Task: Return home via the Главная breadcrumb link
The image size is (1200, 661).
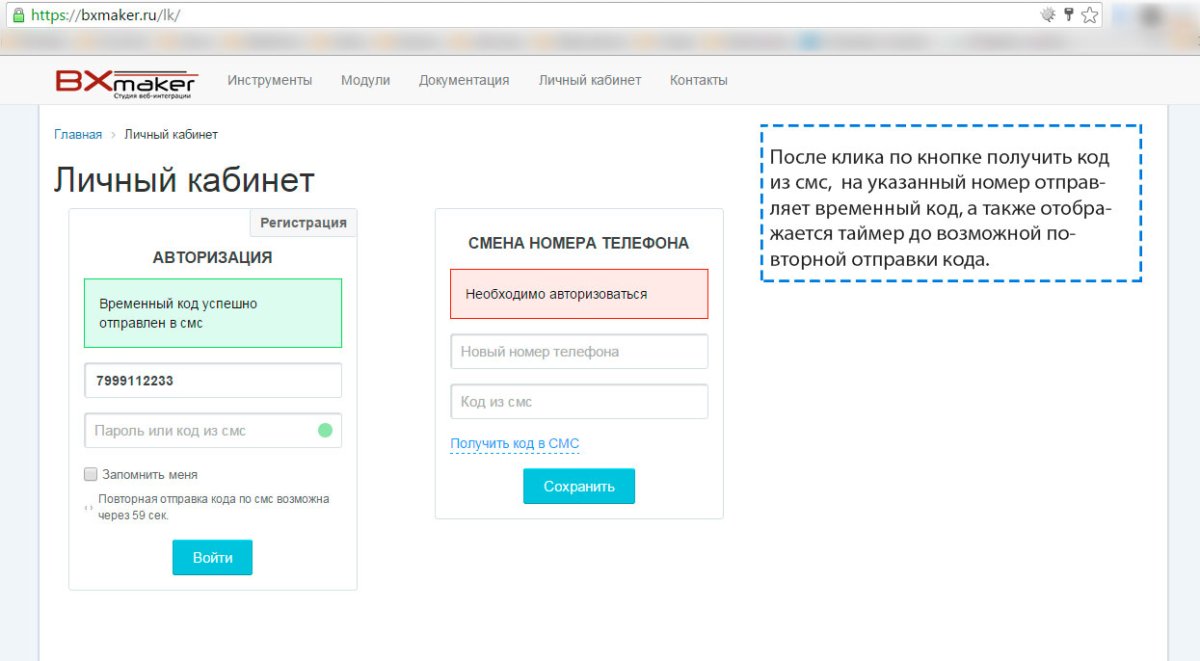Action: [x=78, y=133]
